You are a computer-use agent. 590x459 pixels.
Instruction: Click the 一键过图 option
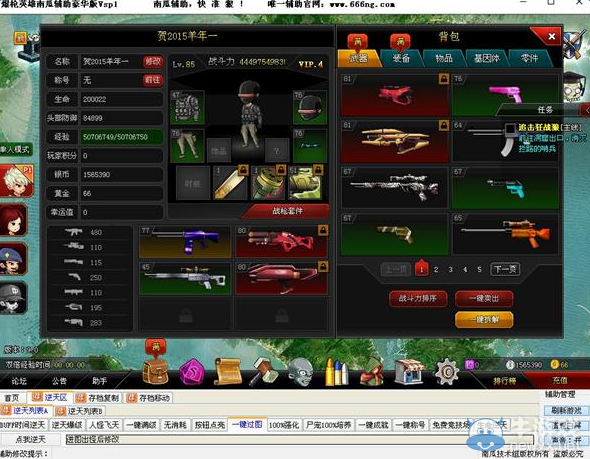point(247,425)
